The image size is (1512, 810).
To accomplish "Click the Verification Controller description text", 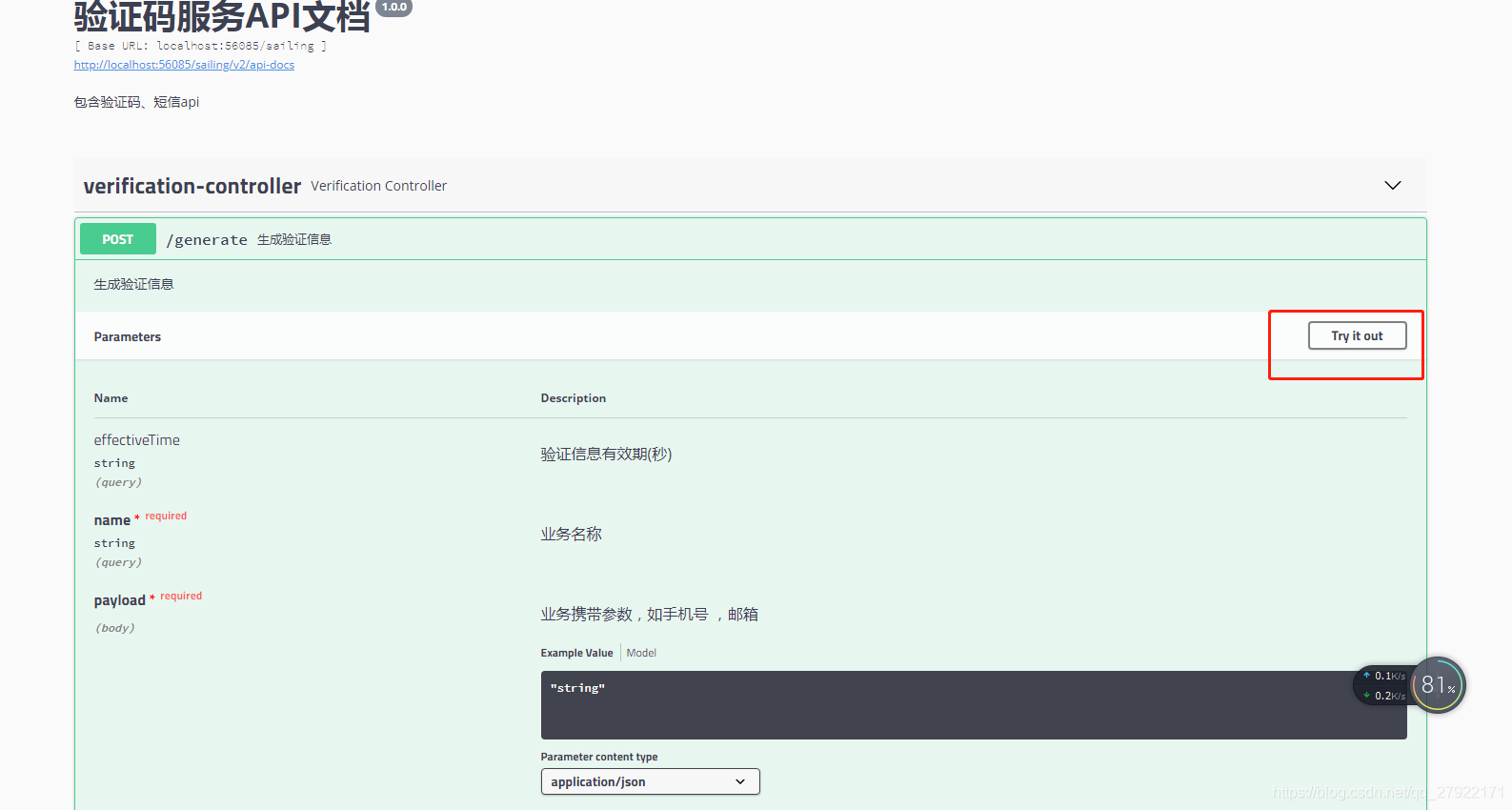I will 378,186.
